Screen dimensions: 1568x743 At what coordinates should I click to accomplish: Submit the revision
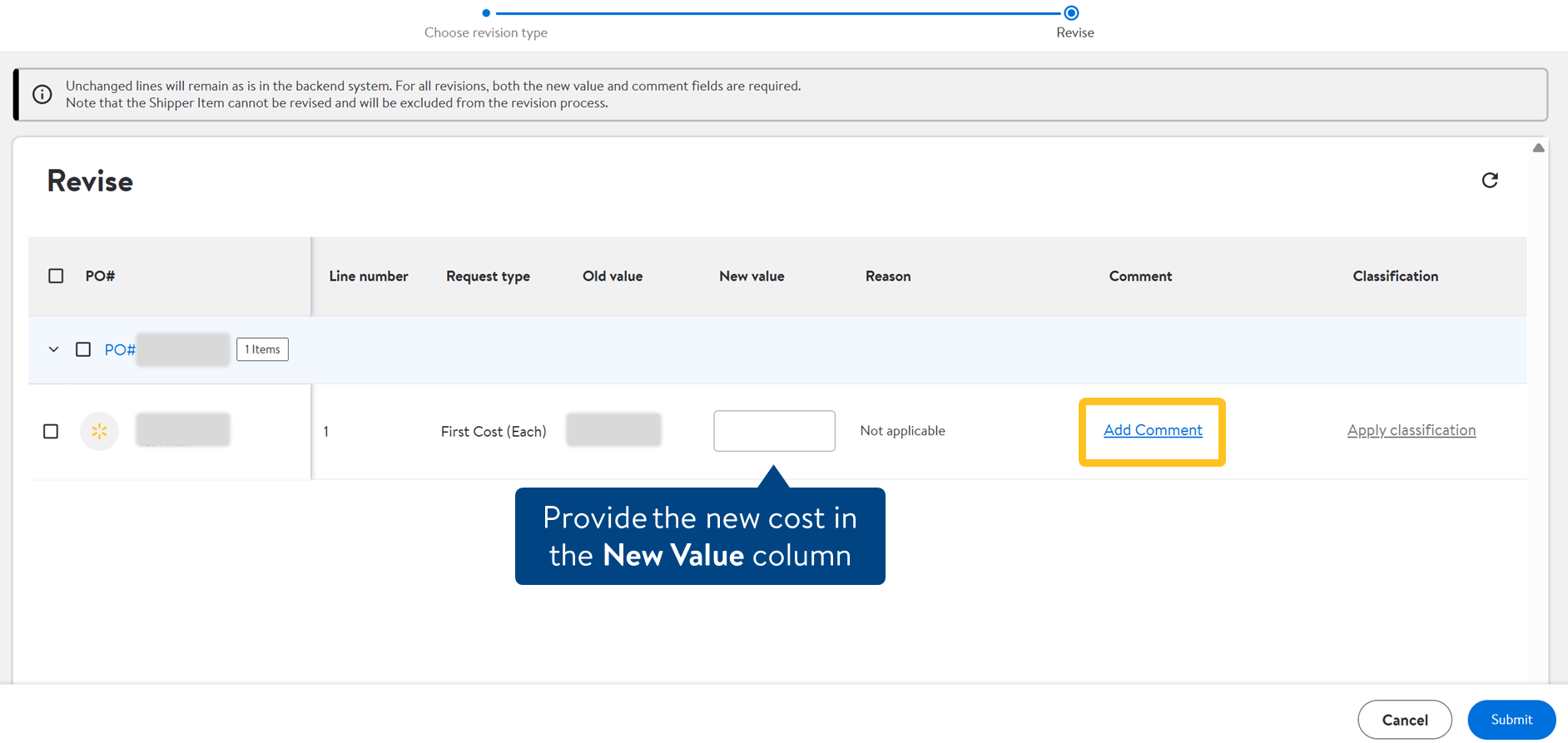pyautogui.click(x=1511, y=720)
